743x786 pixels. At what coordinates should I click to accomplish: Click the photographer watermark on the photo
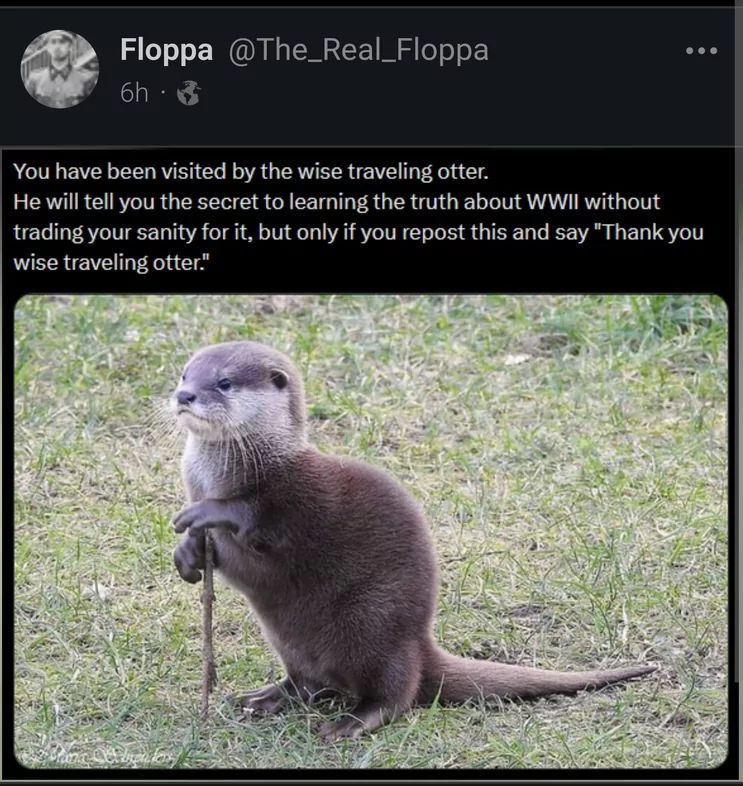100,756
